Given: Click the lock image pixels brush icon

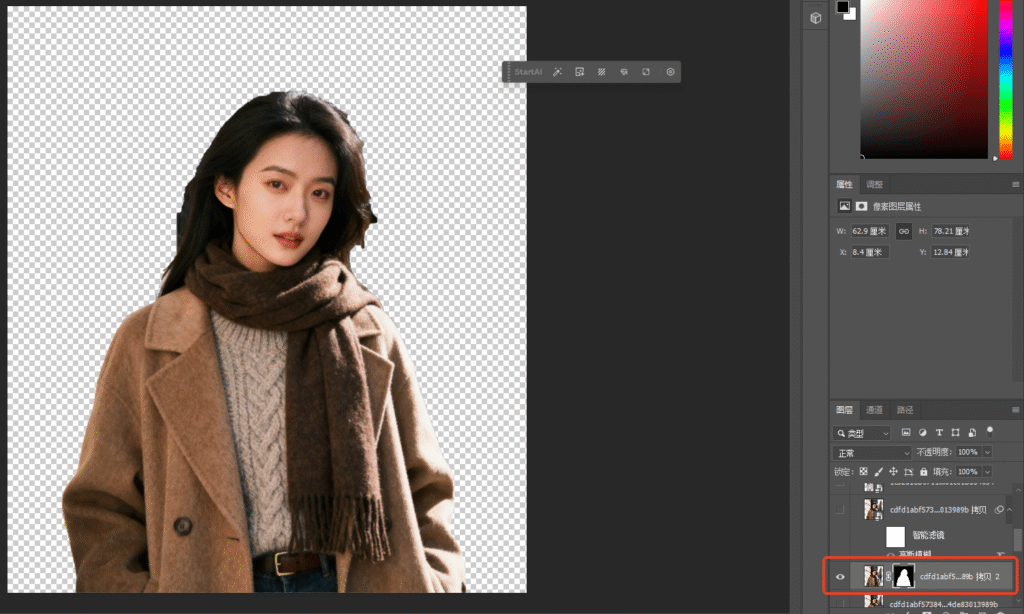Looking at the screenshot, I should (x=879, y=471).
